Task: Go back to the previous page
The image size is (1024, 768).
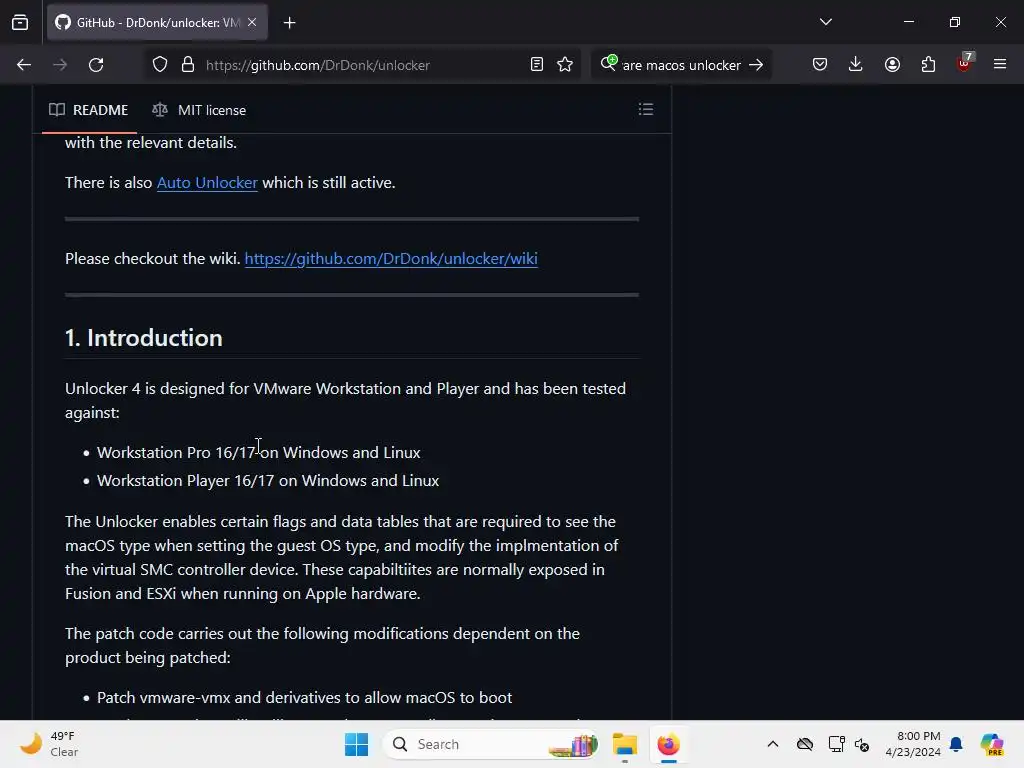Action: (x=24, y=65)
